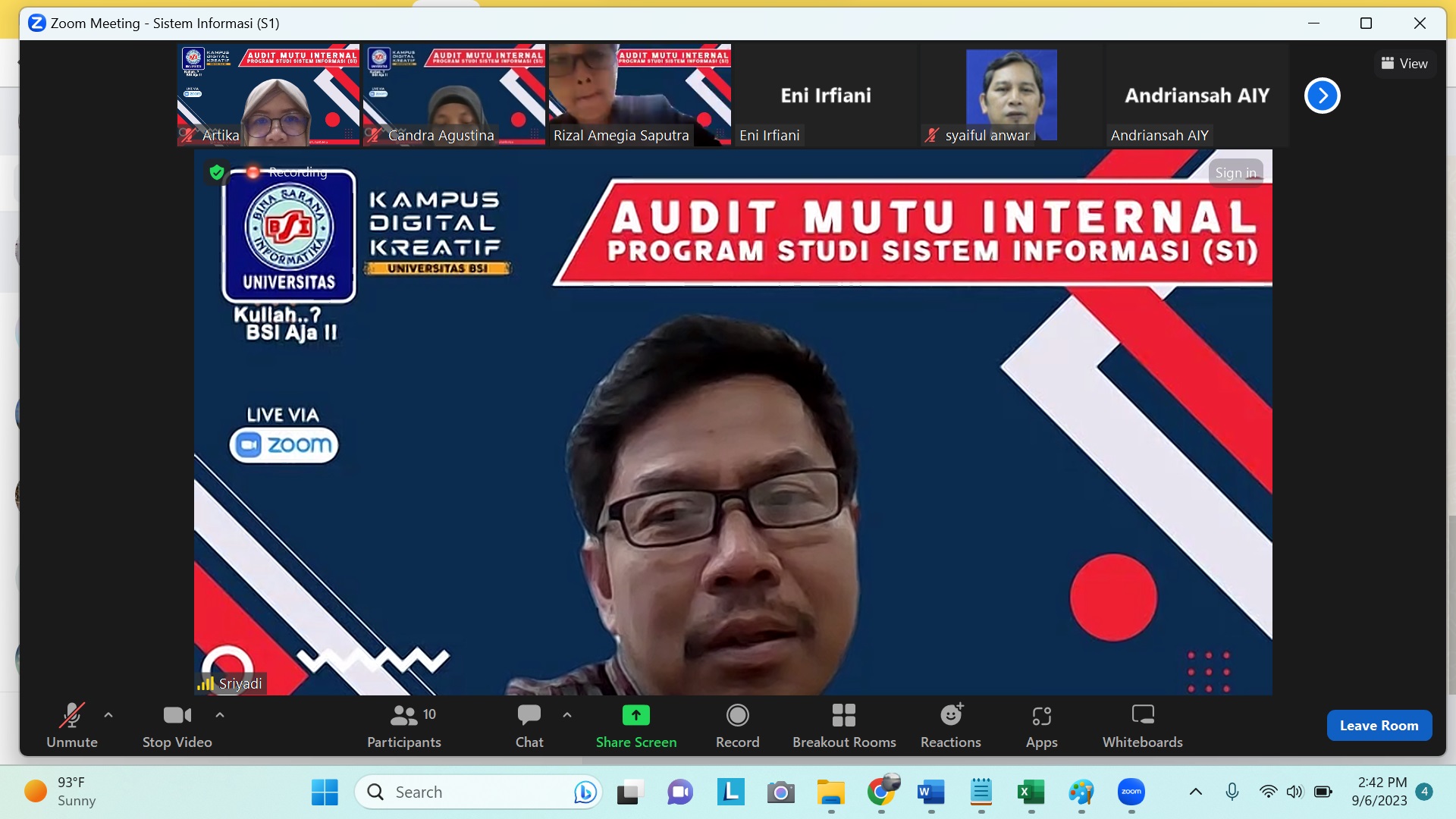1456x819 pixels.
Task: Open Microsoft Word on taskbar
Action: (930, 792)
